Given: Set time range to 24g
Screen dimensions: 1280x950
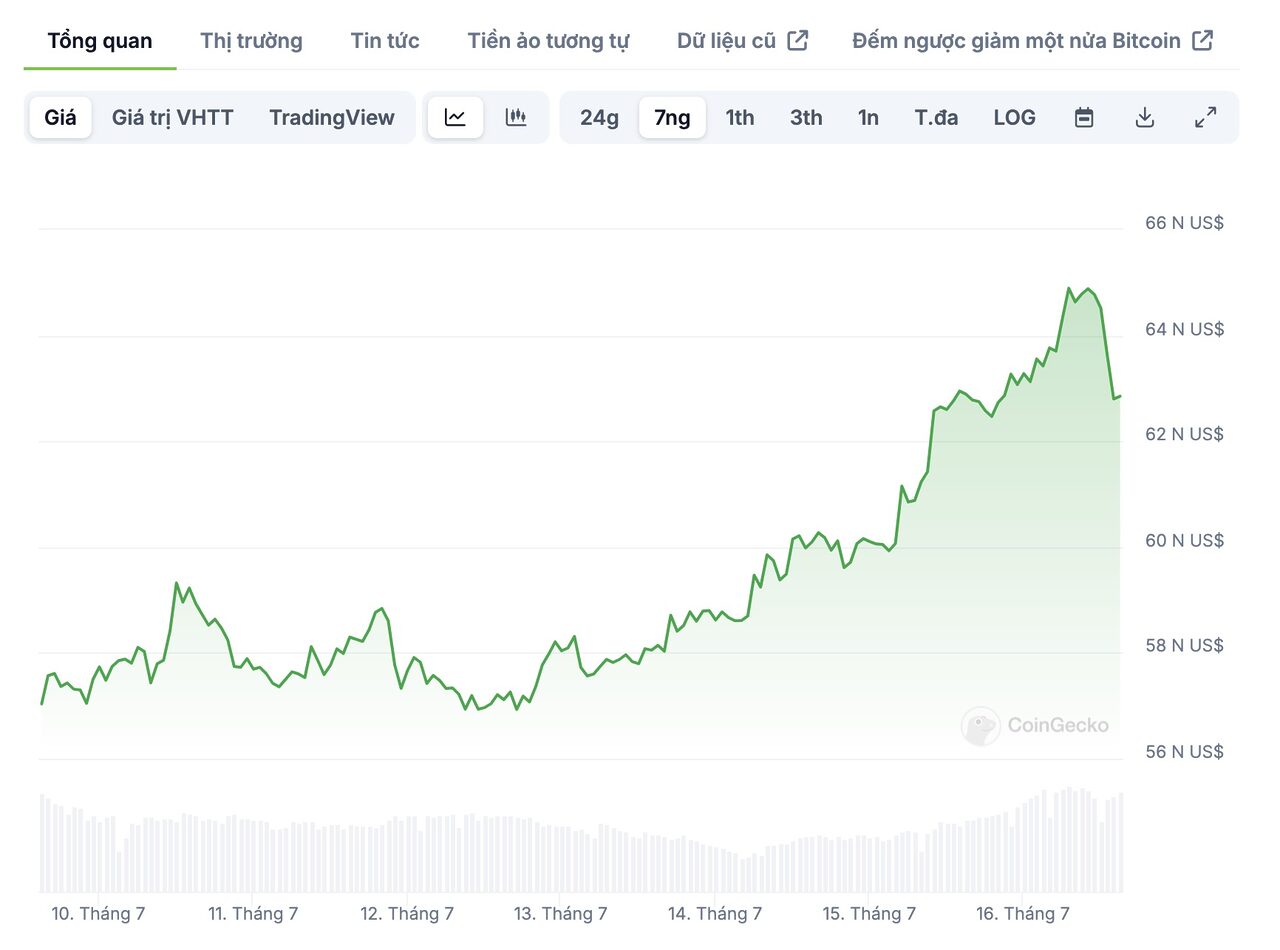Looking at the screenshot, I should (599, 117).
